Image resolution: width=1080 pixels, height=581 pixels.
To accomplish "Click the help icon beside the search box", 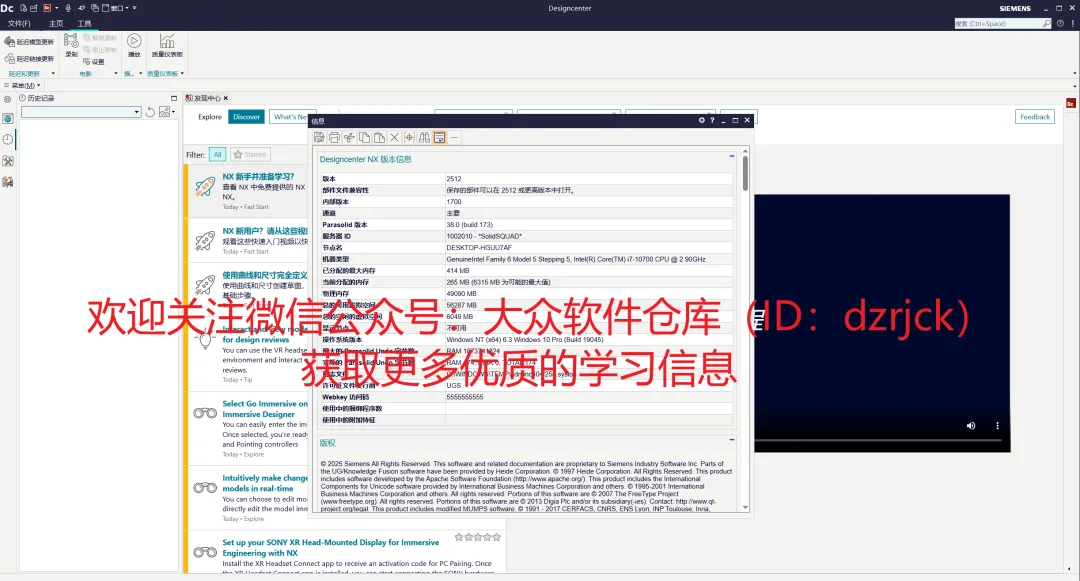I will pos(1060,23).
